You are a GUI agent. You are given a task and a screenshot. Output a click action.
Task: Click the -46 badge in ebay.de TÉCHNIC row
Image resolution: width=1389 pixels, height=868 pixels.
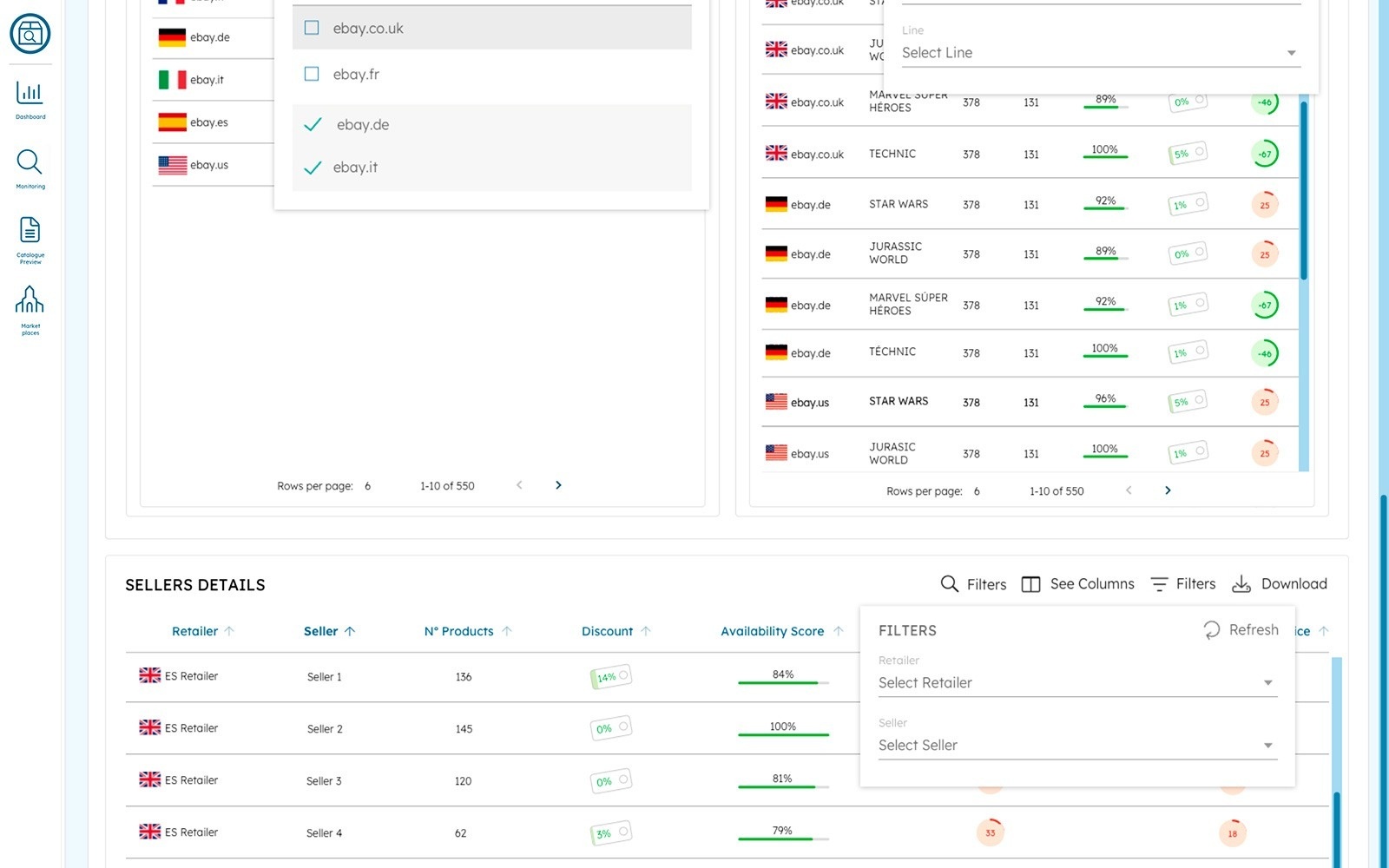(x=1265, y=353)
